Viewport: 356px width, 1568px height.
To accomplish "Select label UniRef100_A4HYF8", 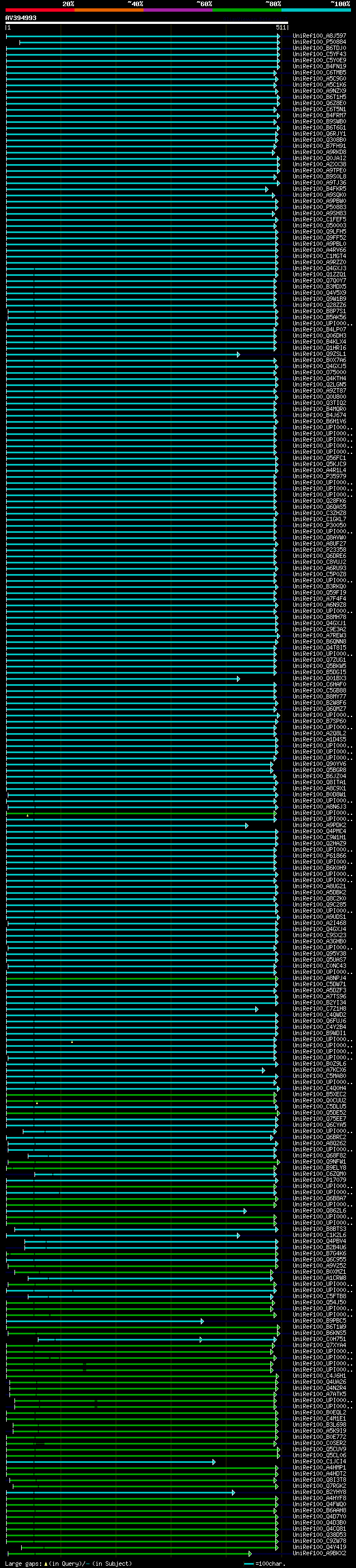I will (x=319, y=1498).
